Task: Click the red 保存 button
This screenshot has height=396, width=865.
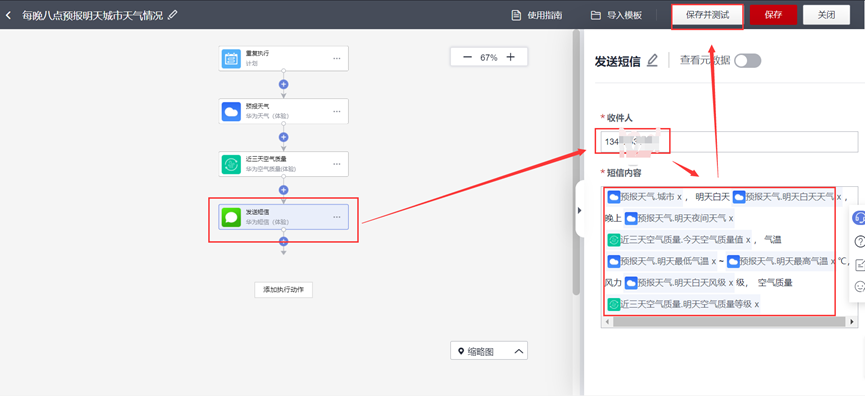Action: [773, 15]
